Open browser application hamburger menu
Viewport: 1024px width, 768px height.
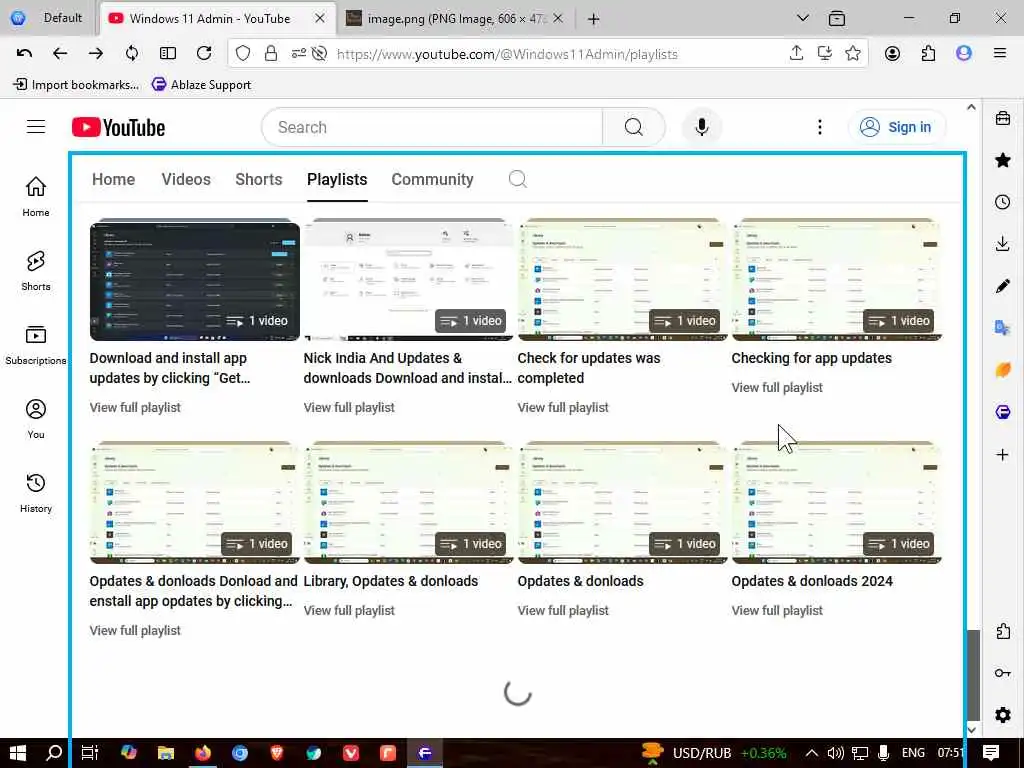coord(1000,54)
